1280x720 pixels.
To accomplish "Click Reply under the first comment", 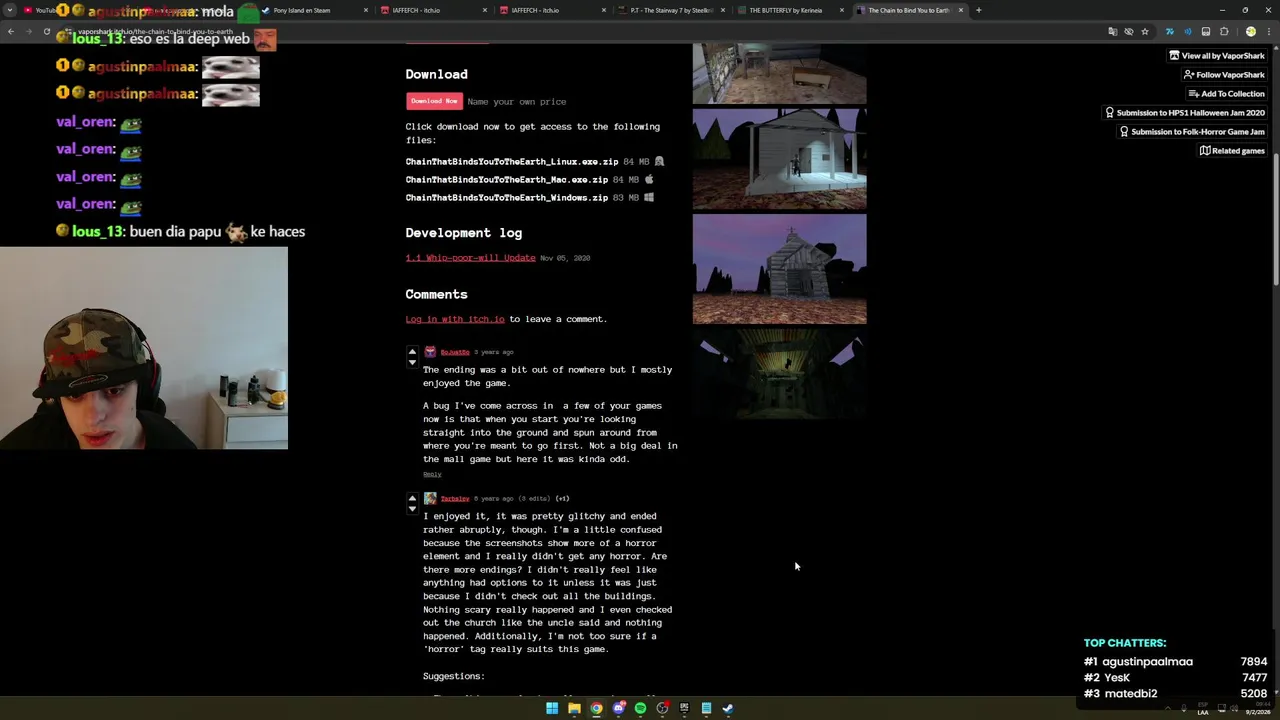I will tap(432, 474).
